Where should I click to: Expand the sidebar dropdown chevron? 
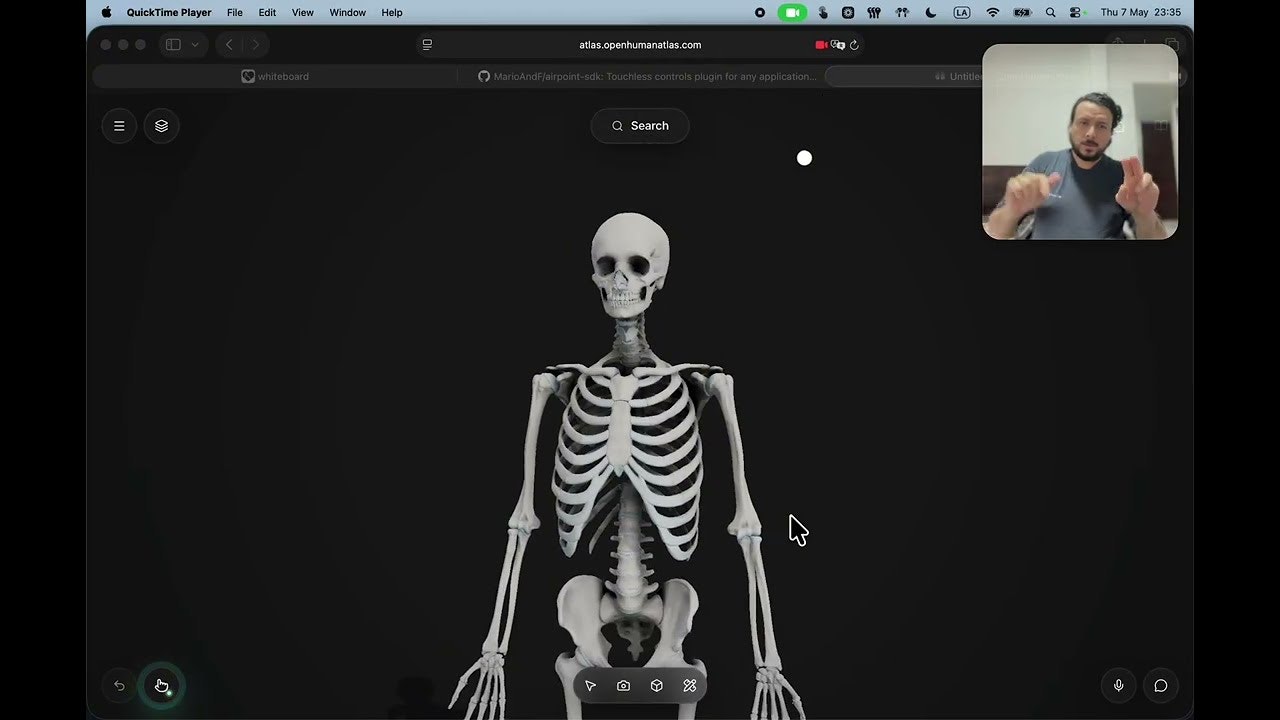[194, 45]
